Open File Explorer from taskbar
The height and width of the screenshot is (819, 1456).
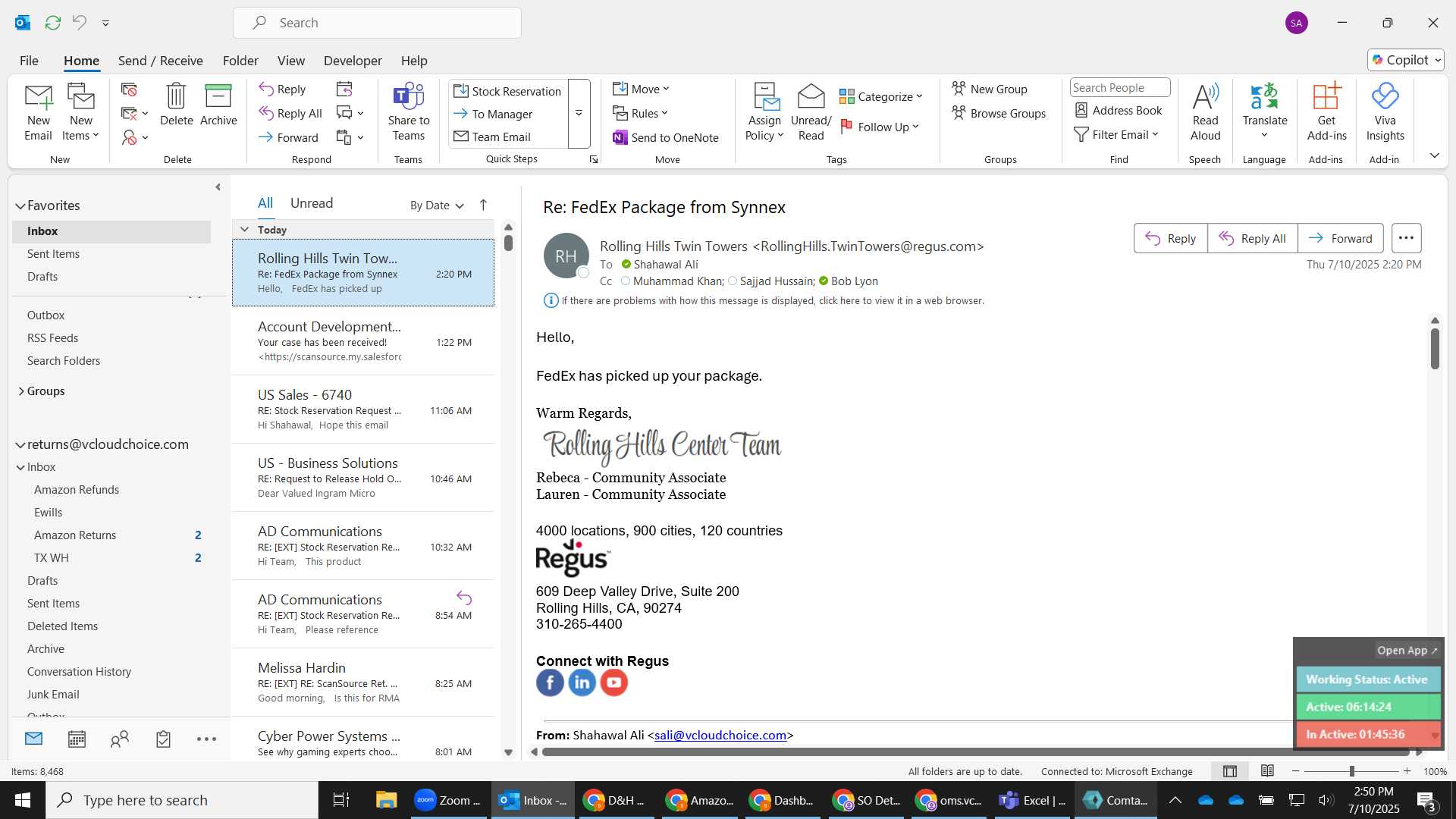(x=386, y=800)
